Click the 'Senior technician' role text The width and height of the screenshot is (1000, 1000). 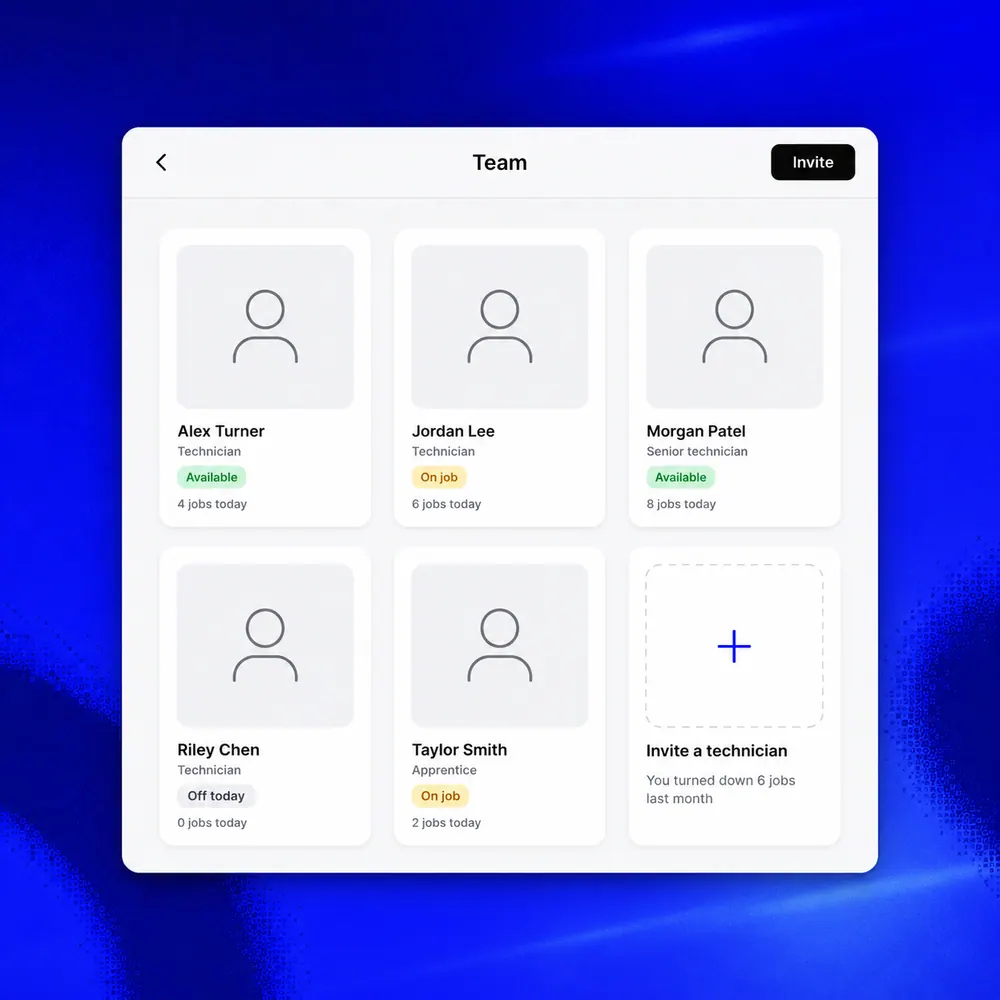[x=697, y=452]
